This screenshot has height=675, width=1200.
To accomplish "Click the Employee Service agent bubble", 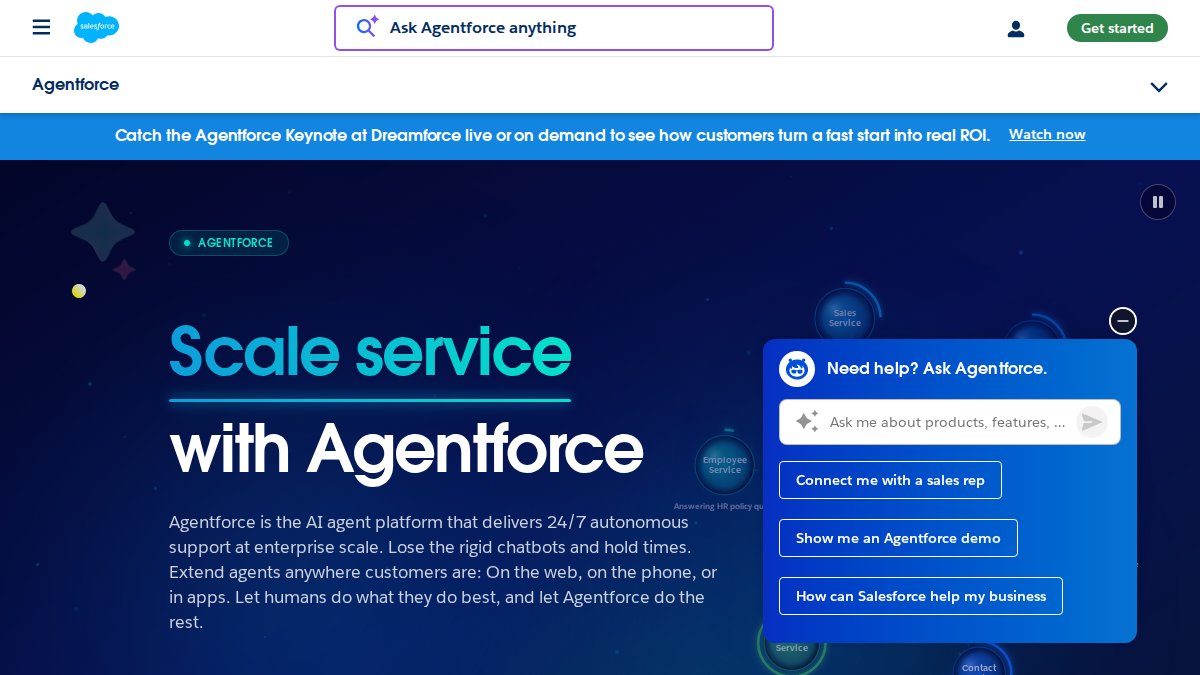I will pyautogui.click(x=725, y=465).
